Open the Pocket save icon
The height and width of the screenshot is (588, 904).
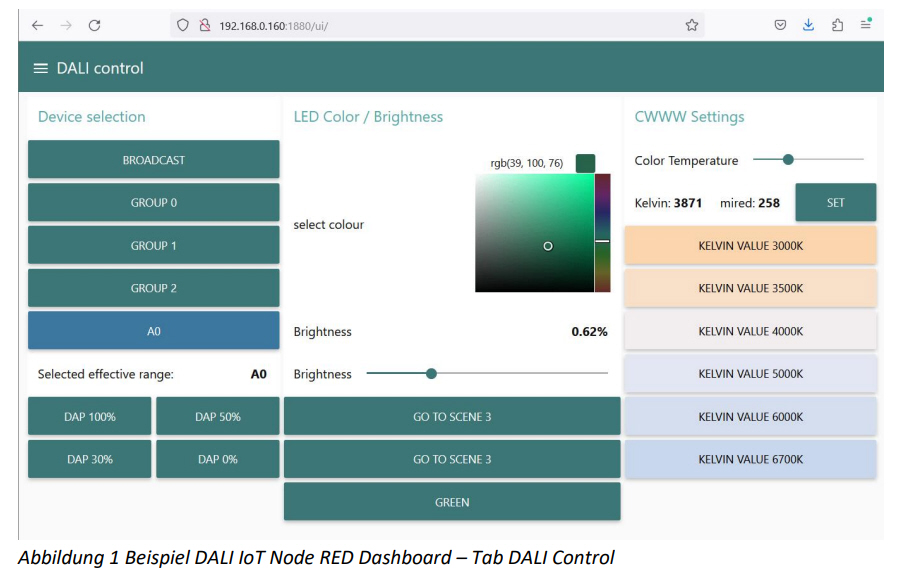[780, 25]
